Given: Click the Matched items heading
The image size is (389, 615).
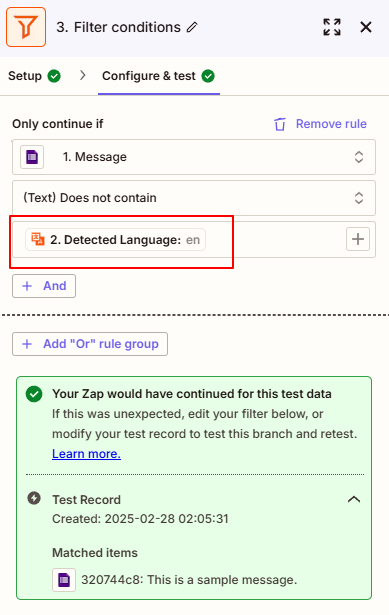Looking at the screenshot, I should 95,553.
